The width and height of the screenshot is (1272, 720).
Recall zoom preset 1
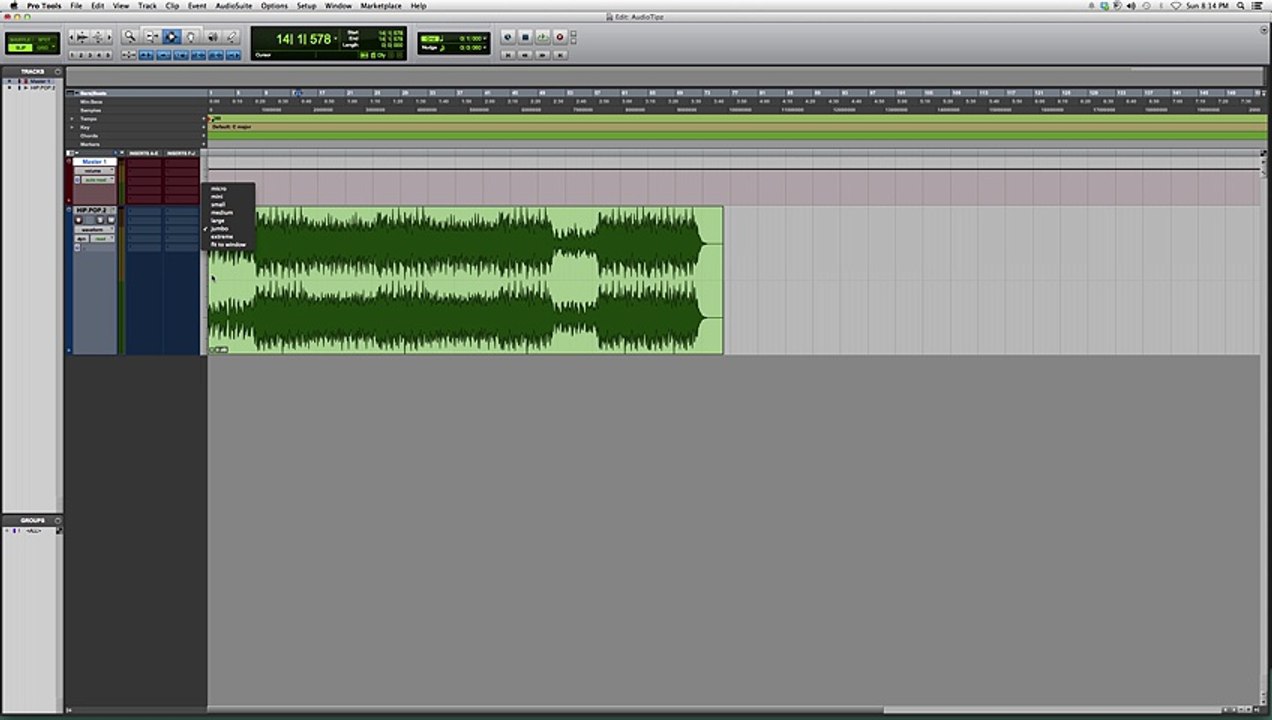click(x=73, y=55)
